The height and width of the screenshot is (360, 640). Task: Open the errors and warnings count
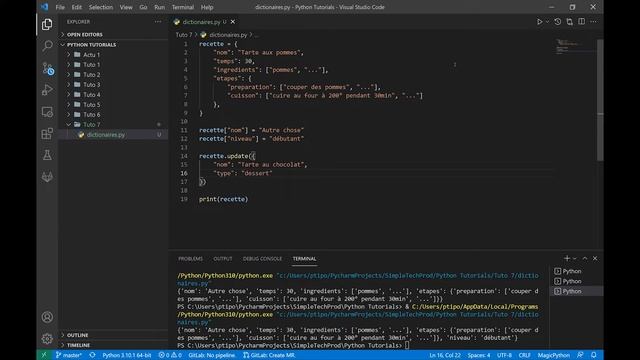click(170, 355)
